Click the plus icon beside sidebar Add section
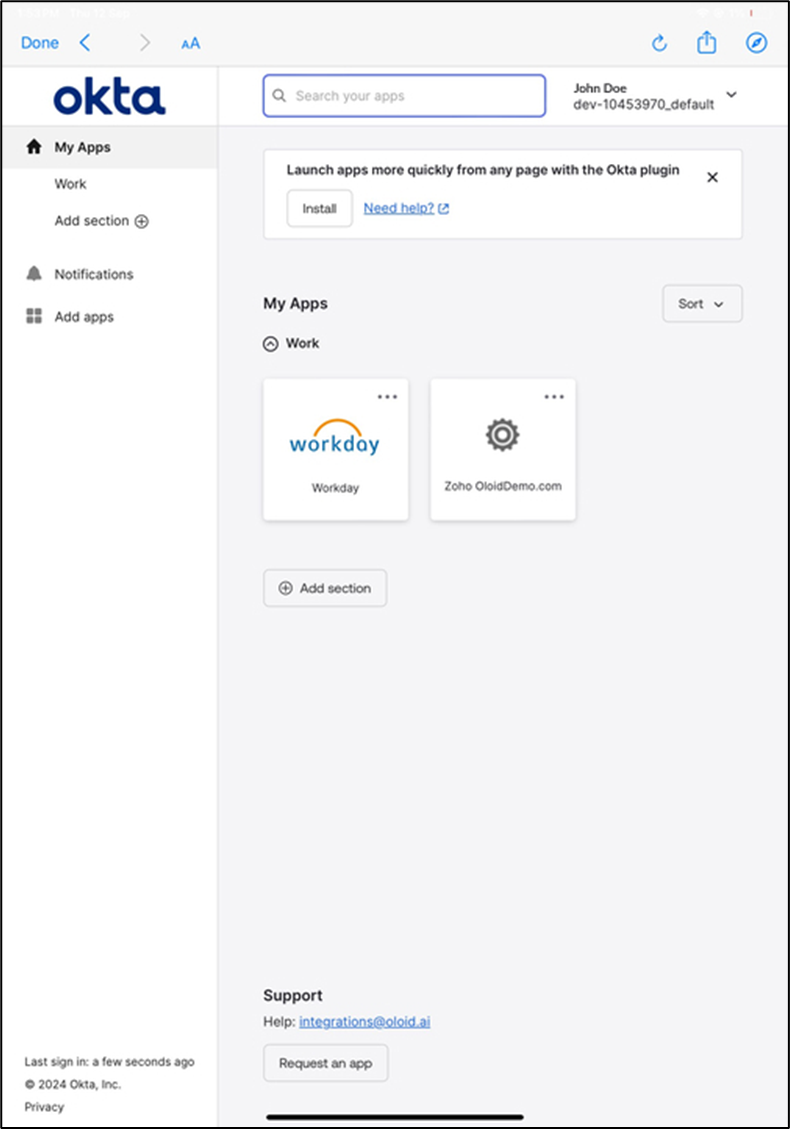790x1129 pixels. (142, 222)
